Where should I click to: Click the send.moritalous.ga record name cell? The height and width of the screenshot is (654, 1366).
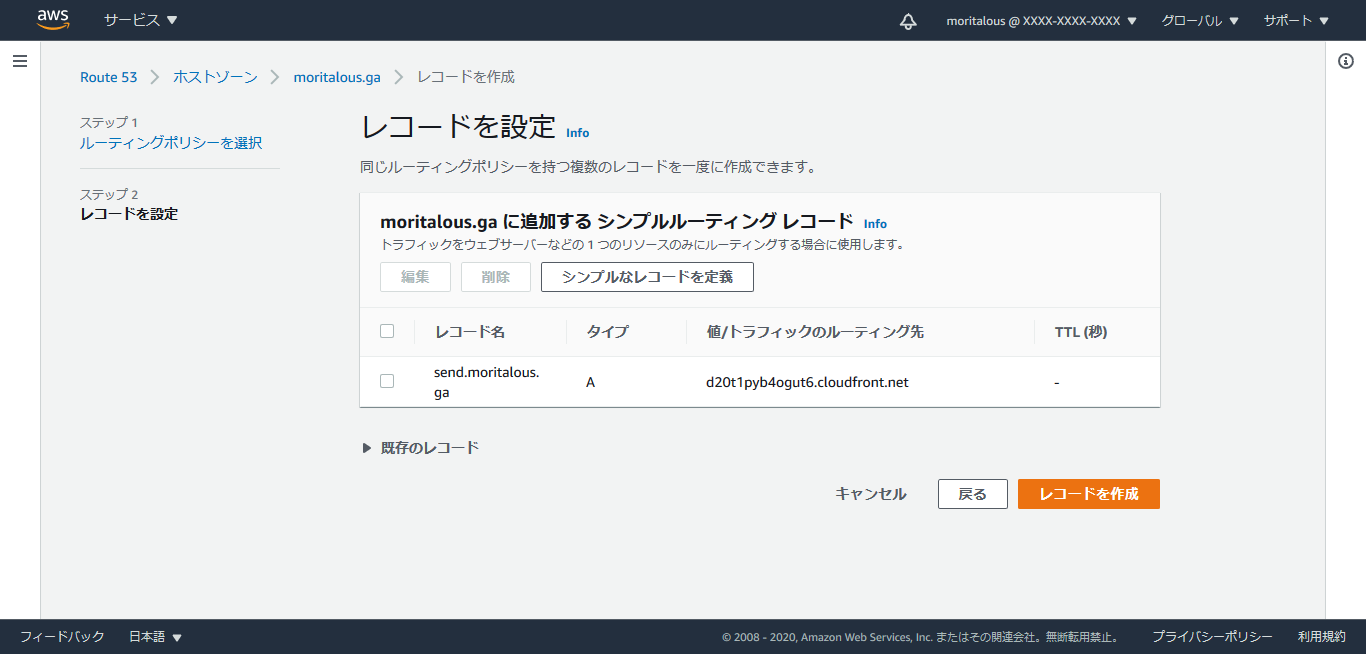click(x=486, y=382)
